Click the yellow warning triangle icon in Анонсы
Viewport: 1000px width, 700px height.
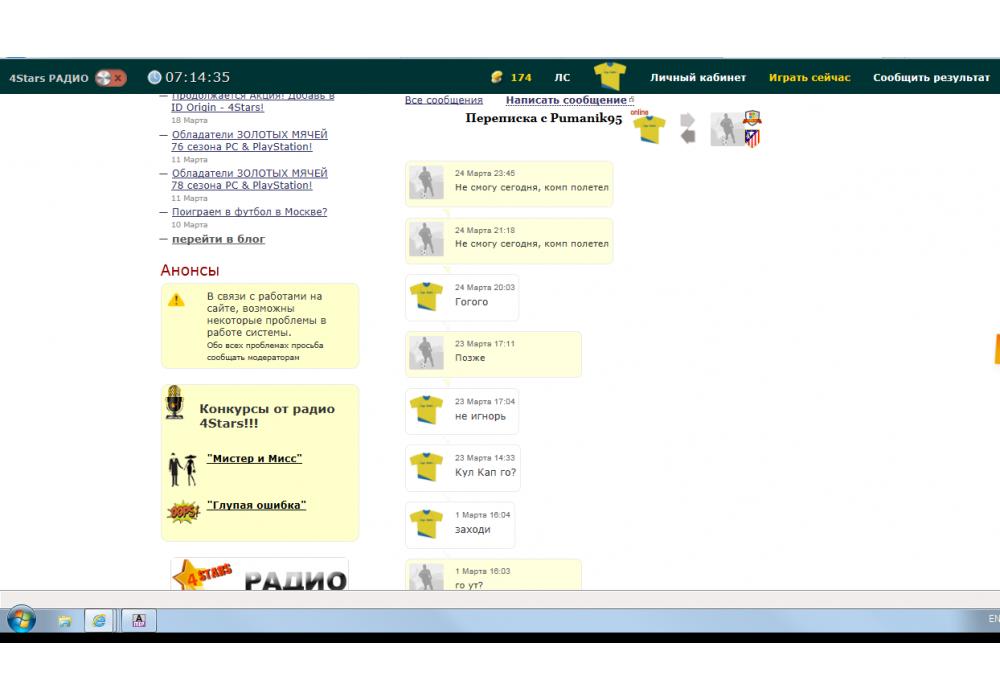point(177,300)
